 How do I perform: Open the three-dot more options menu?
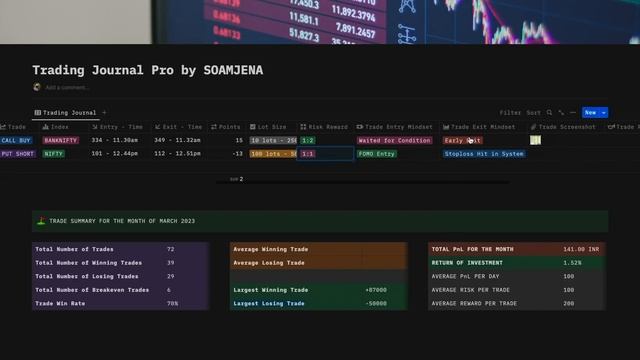pos(573,113)
